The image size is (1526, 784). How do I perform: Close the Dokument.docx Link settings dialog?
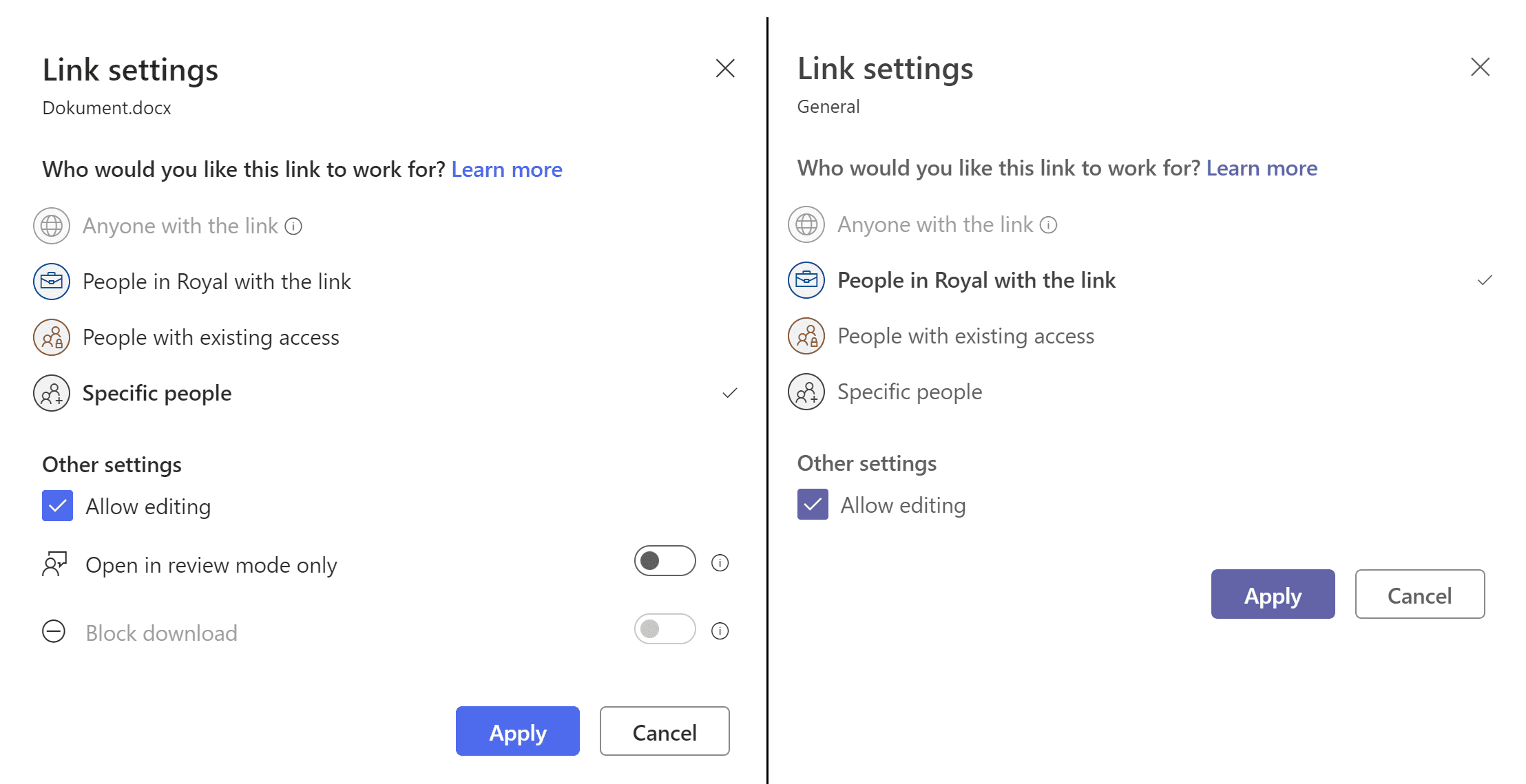[725, 69]
